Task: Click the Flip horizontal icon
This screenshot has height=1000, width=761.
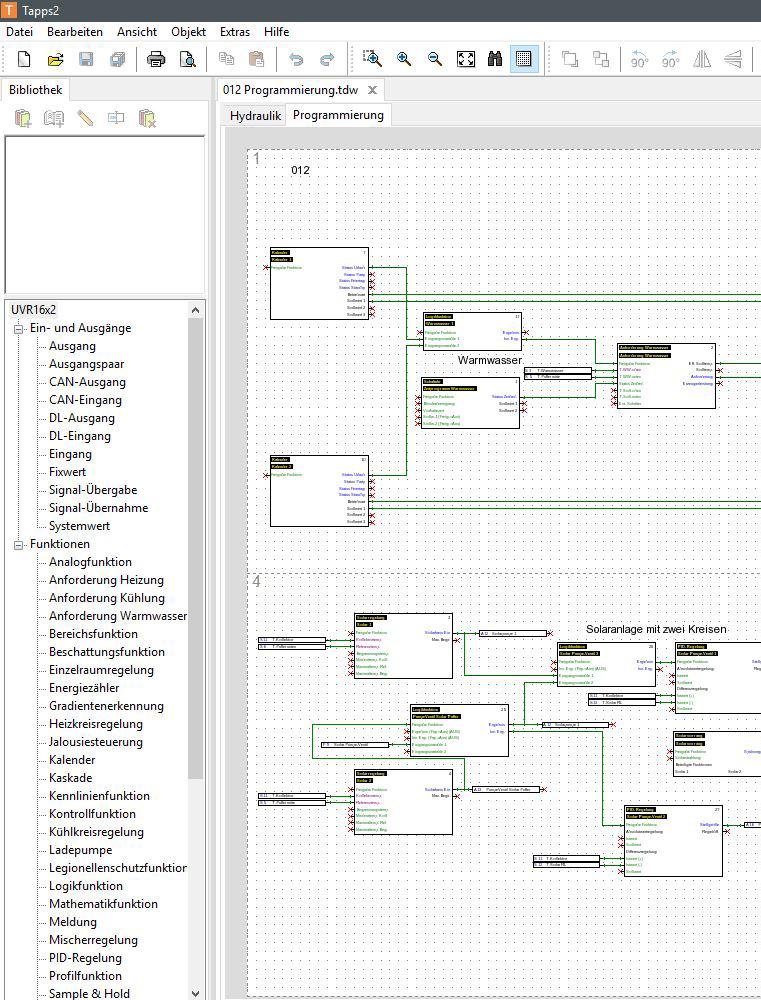Action: point(702,59)
